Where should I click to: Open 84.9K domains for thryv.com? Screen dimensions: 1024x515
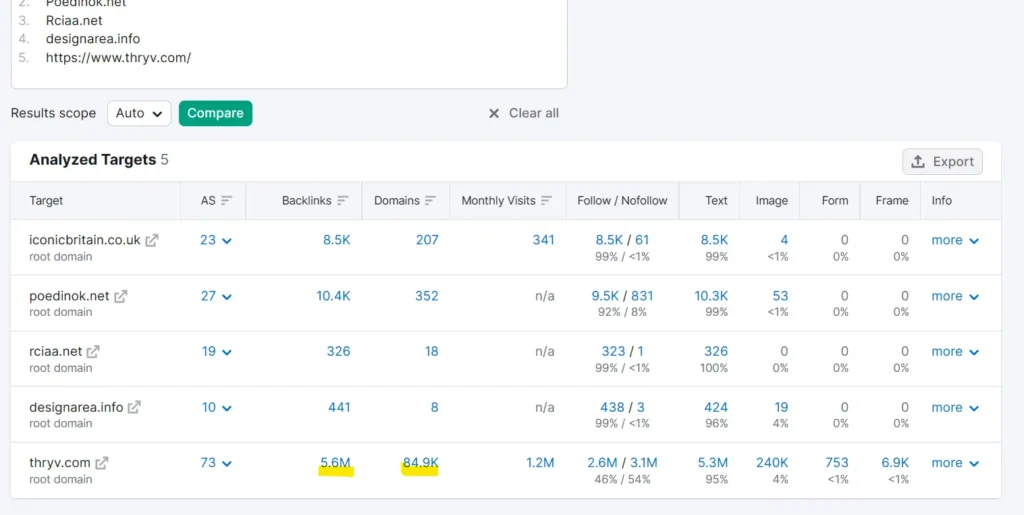click(x=421, y=463)
